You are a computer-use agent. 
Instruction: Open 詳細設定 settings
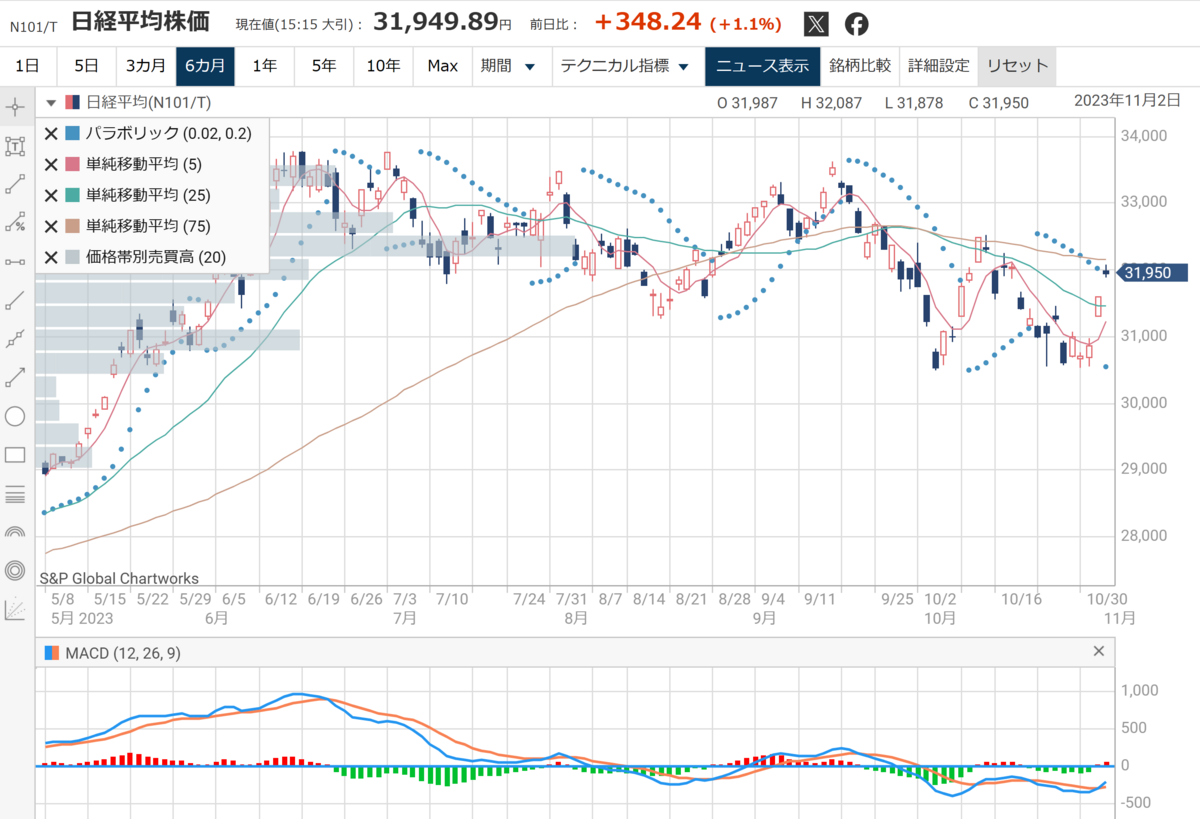coord(939,66)
